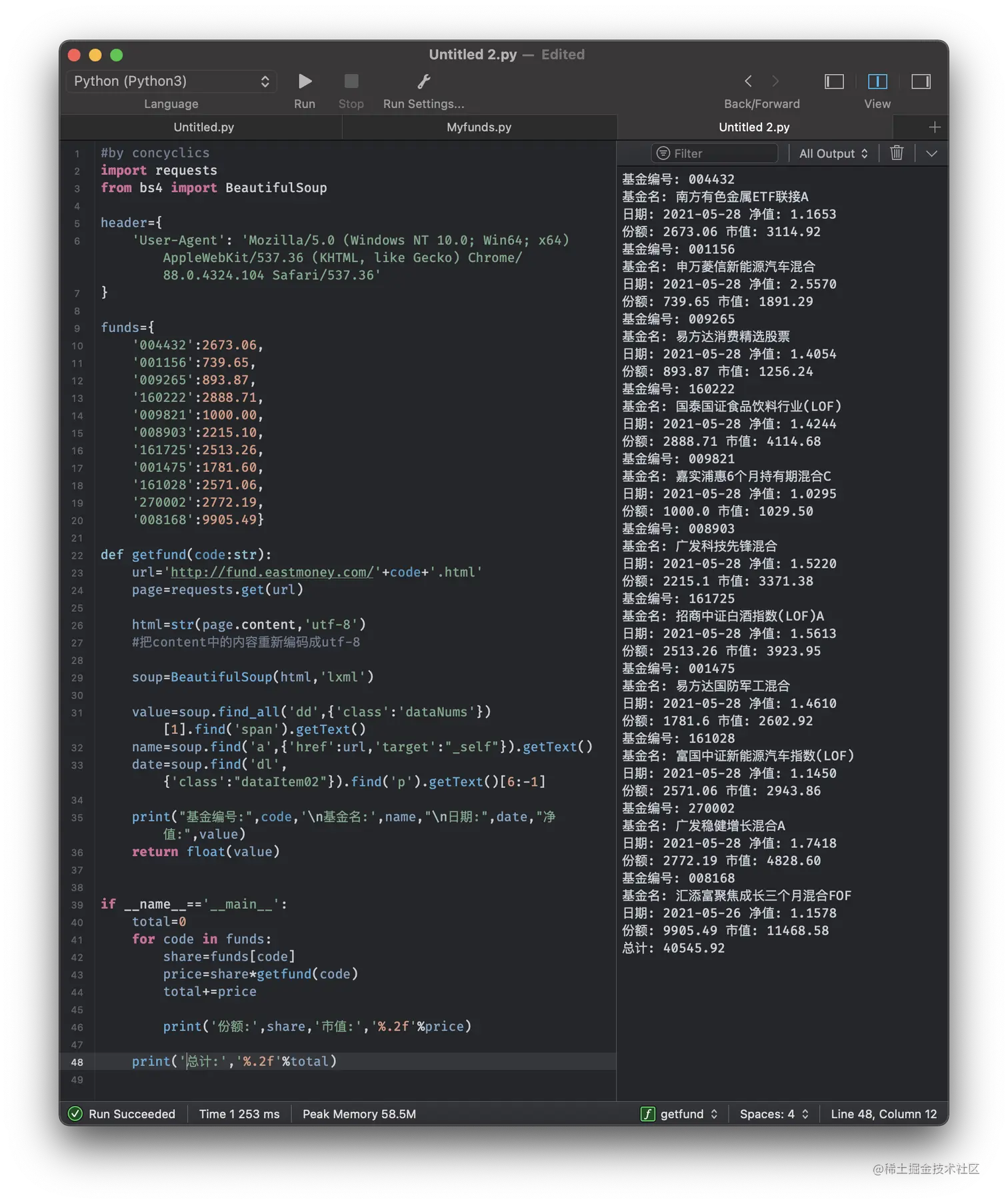Go back with the left chevron
Viewport: 1008px width, 1204px height.
tap(748, 81)
